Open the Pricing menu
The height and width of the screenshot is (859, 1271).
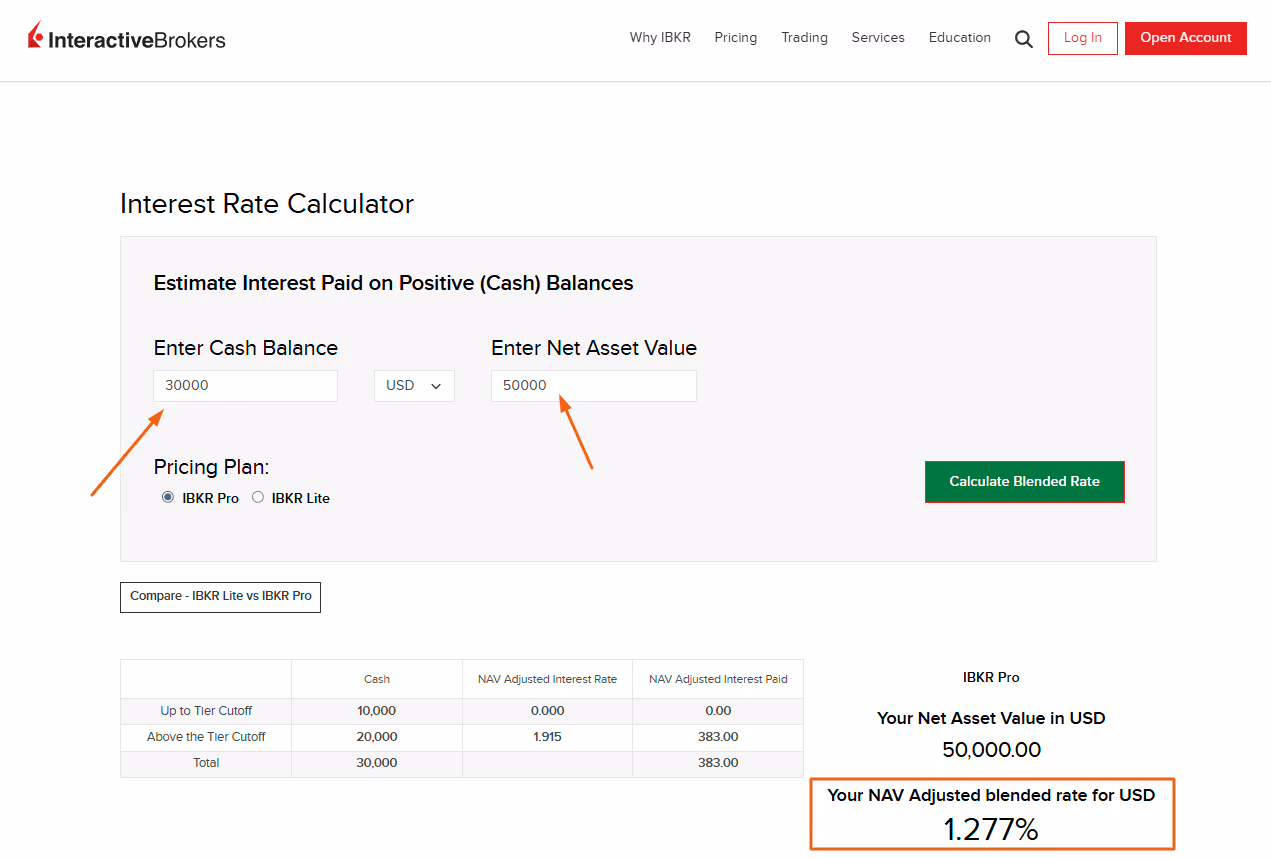(736, 38)
